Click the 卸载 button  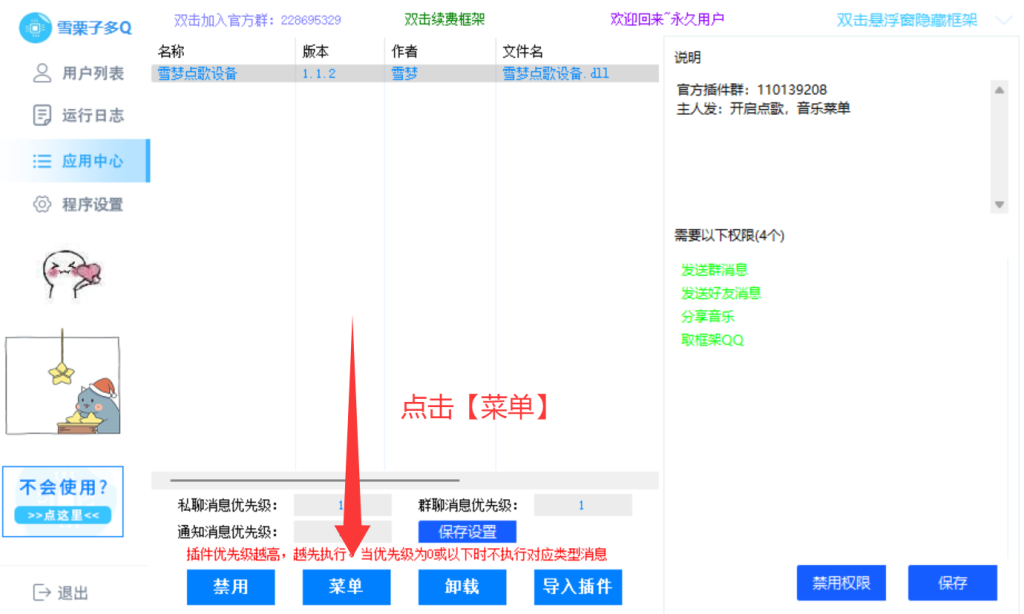coord(462,587)
